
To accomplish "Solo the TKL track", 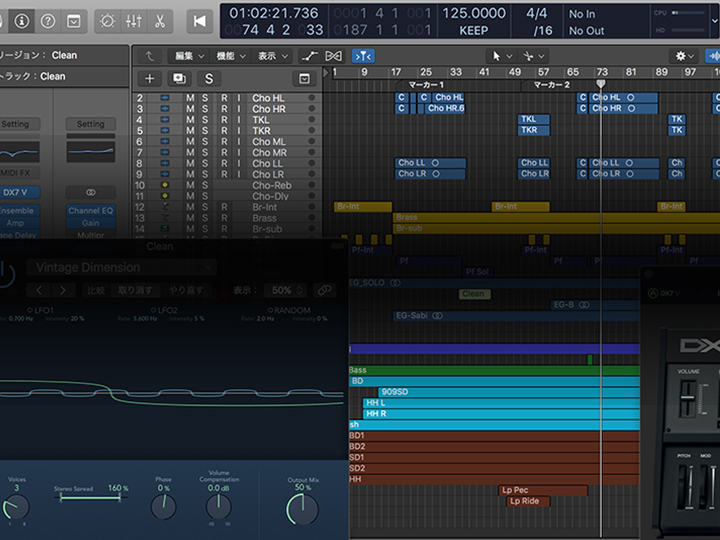I will [205, 120].
